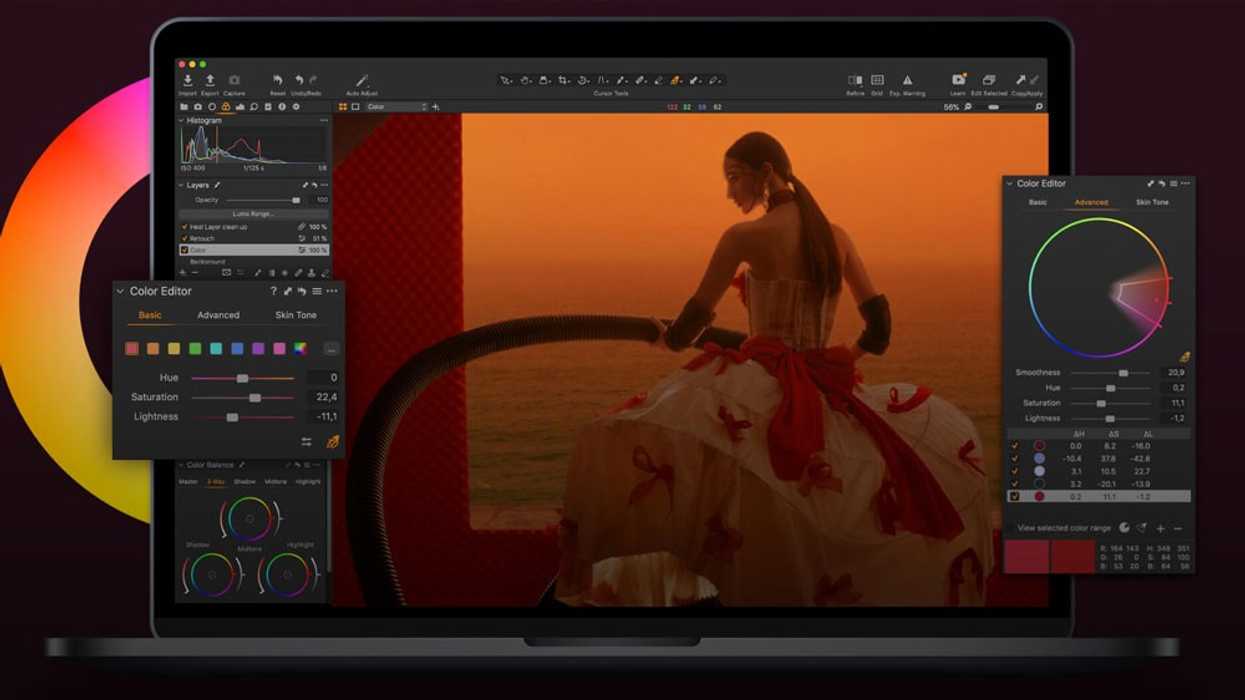This screenshot has width=1245, height=700.
Task: Click the Saturation slider in Basic Color Editor
Action: pos(243,397)
